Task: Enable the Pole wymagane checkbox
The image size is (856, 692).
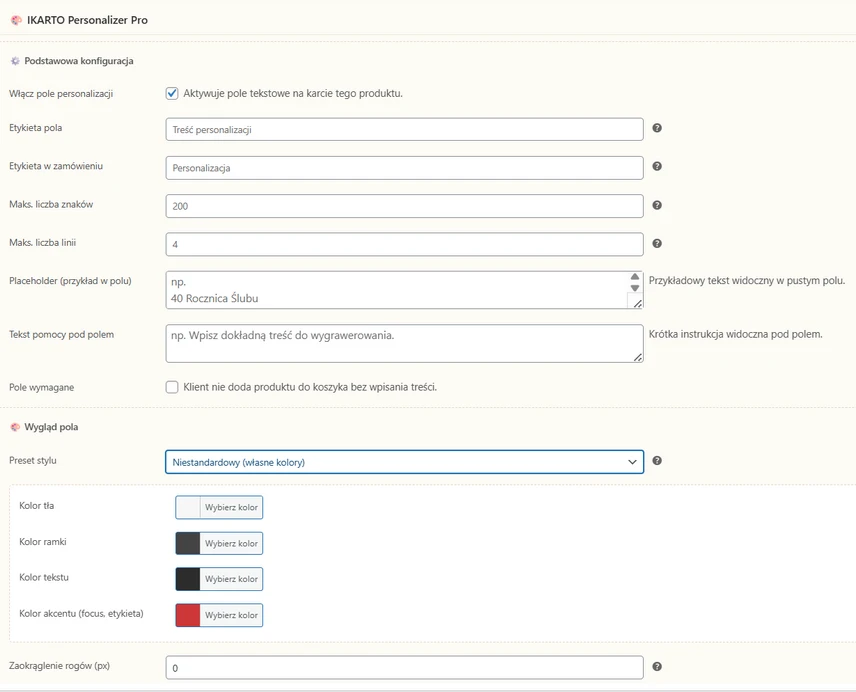Action: click(x=172, y=387)
